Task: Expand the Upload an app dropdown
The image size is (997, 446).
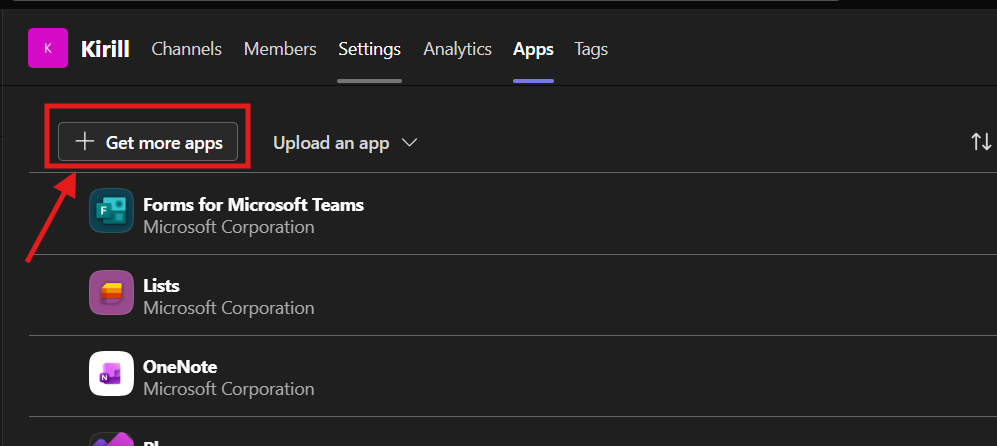Action: (345, 143)
